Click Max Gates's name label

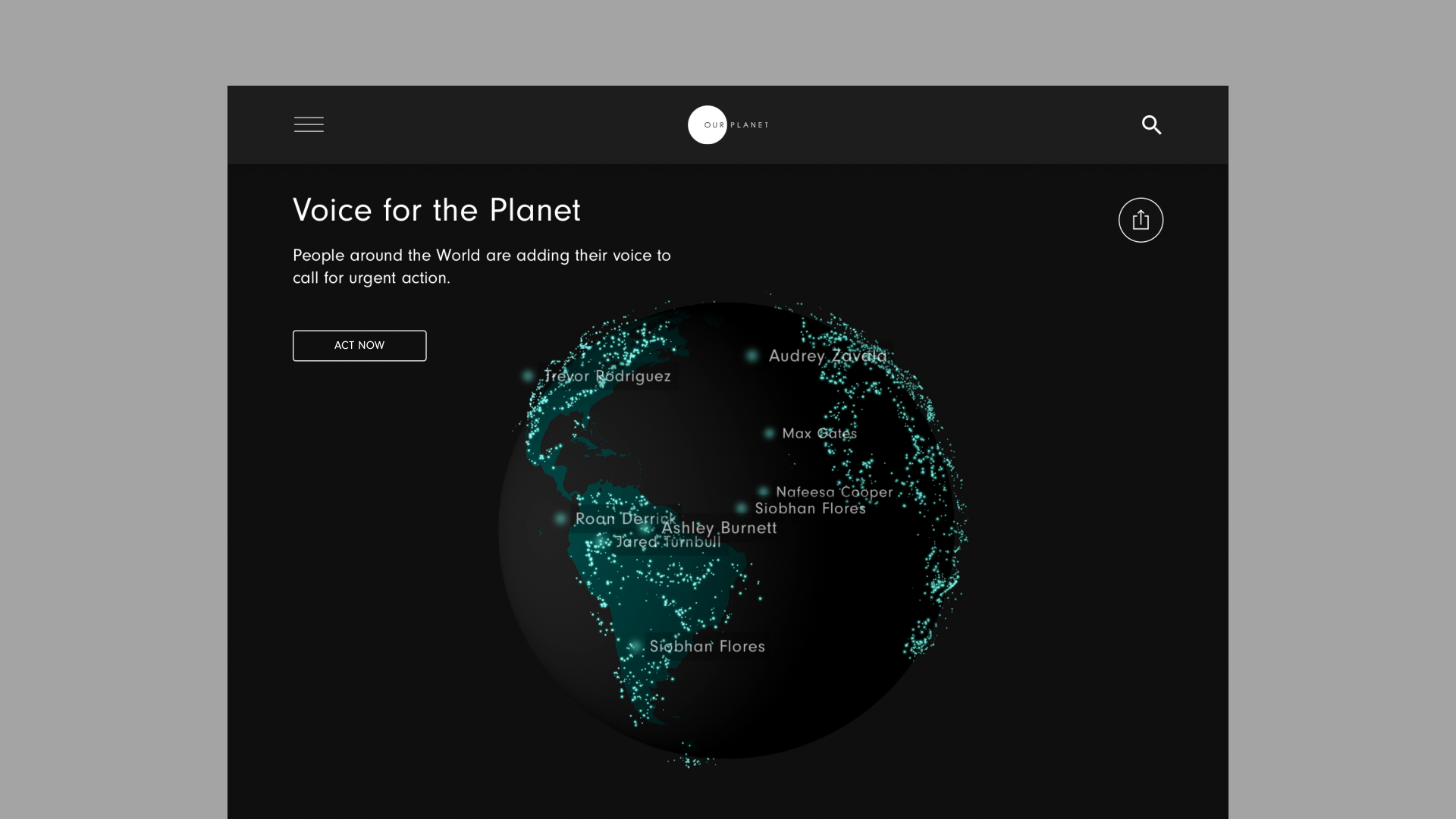click(820, 434)
